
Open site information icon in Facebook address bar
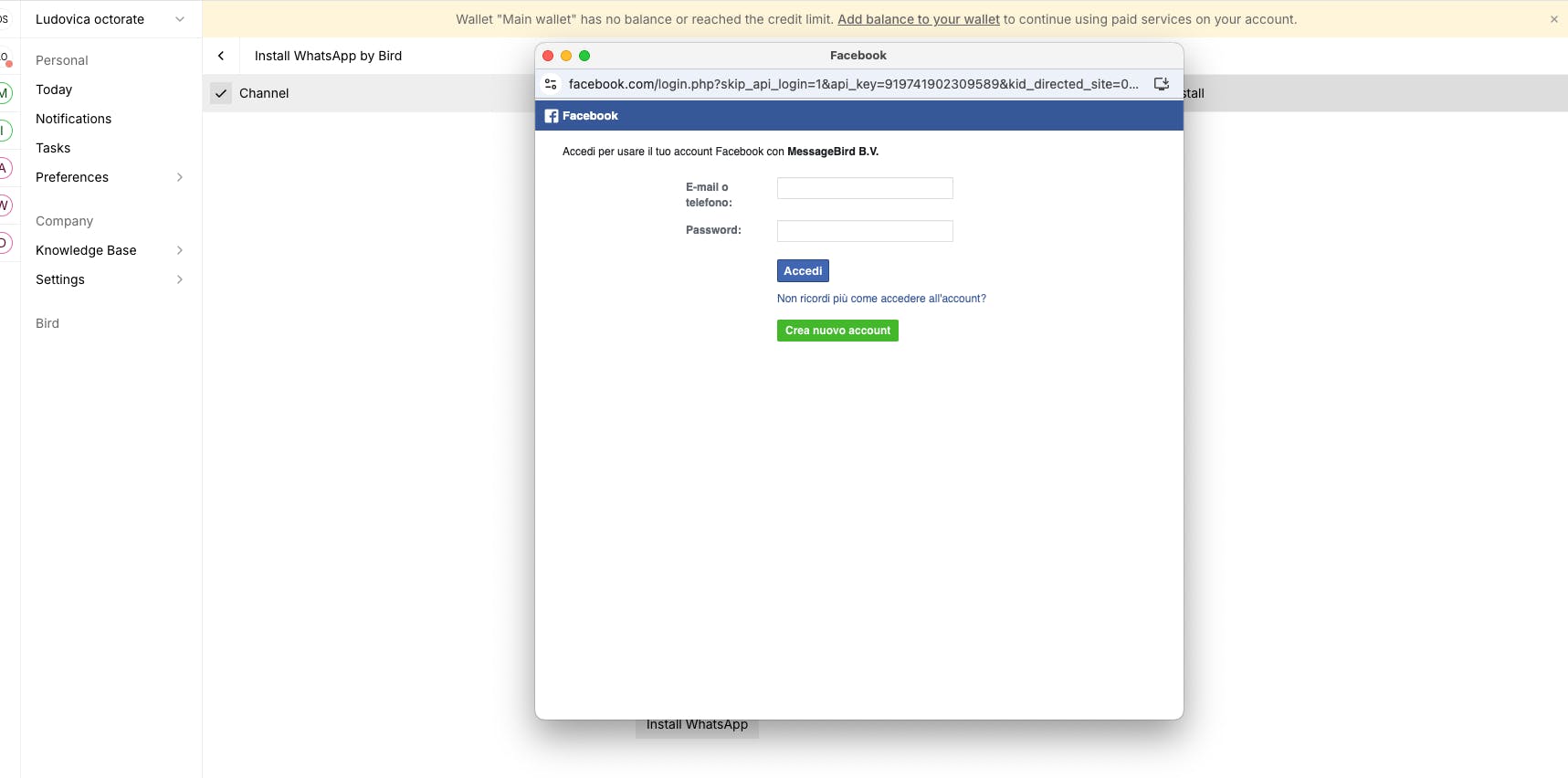pyautogui.click(x=551, y=84)
